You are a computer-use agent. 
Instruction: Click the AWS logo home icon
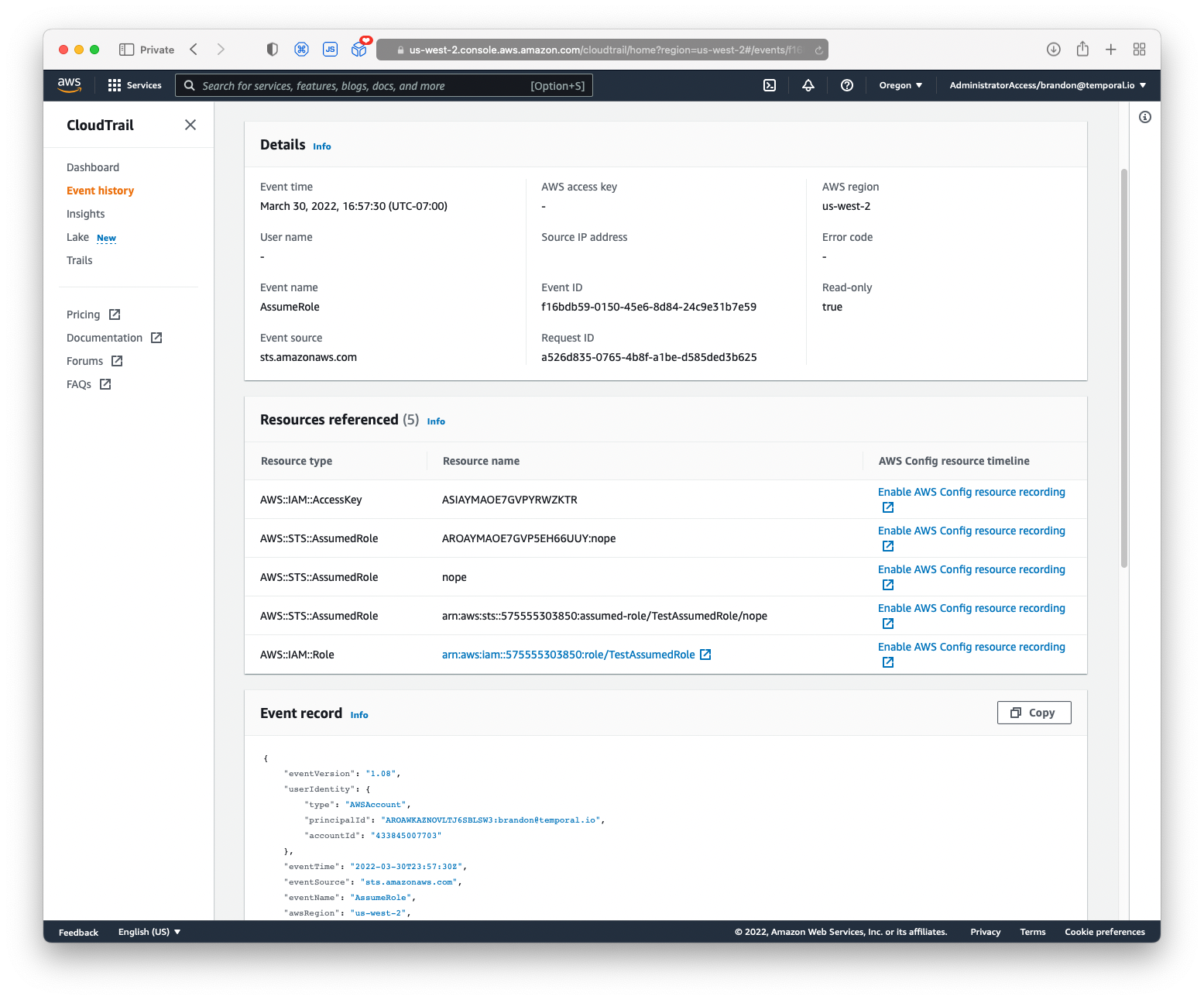pyautogui.click(x=69, y=85)
